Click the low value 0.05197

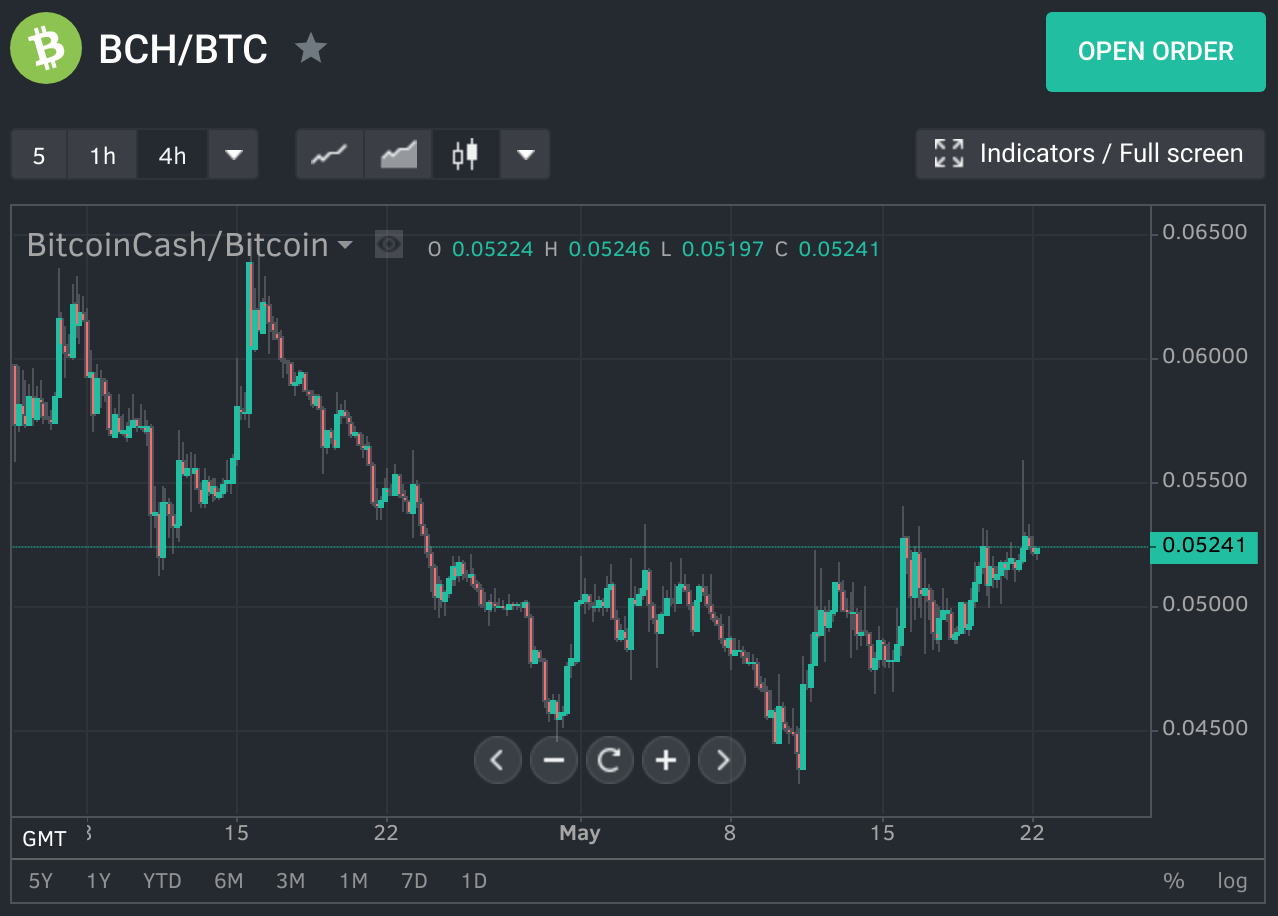723,249
